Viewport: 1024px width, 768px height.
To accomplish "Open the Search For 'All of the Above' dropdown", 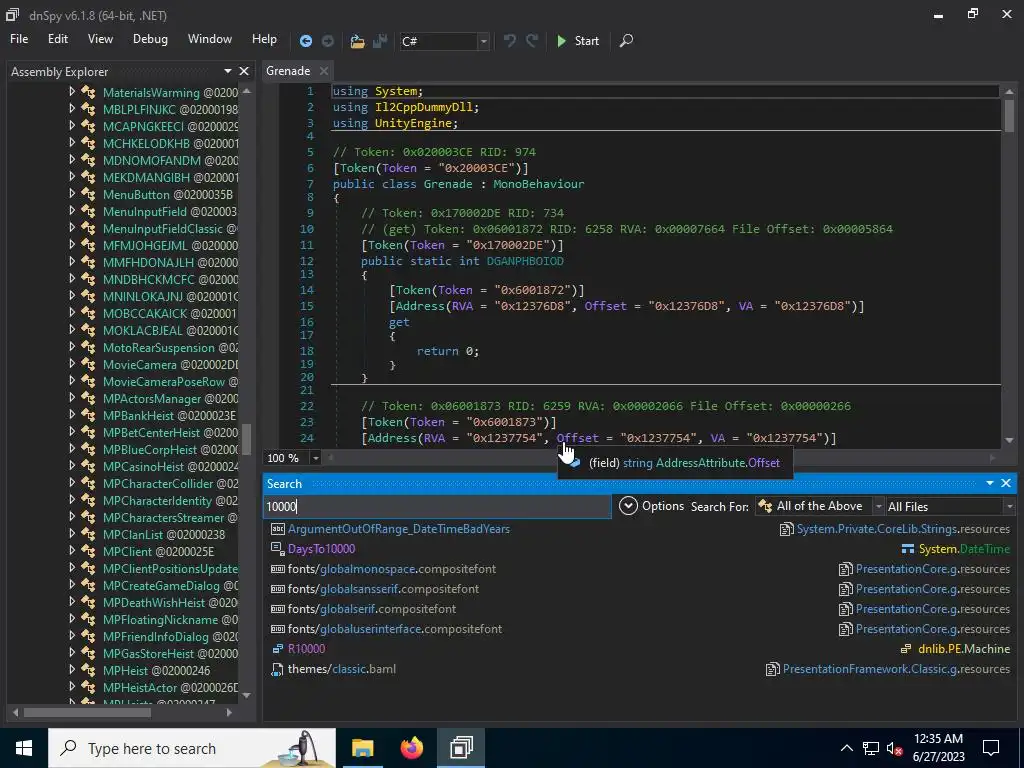I will pyautogui.click(x=820, y=506).
